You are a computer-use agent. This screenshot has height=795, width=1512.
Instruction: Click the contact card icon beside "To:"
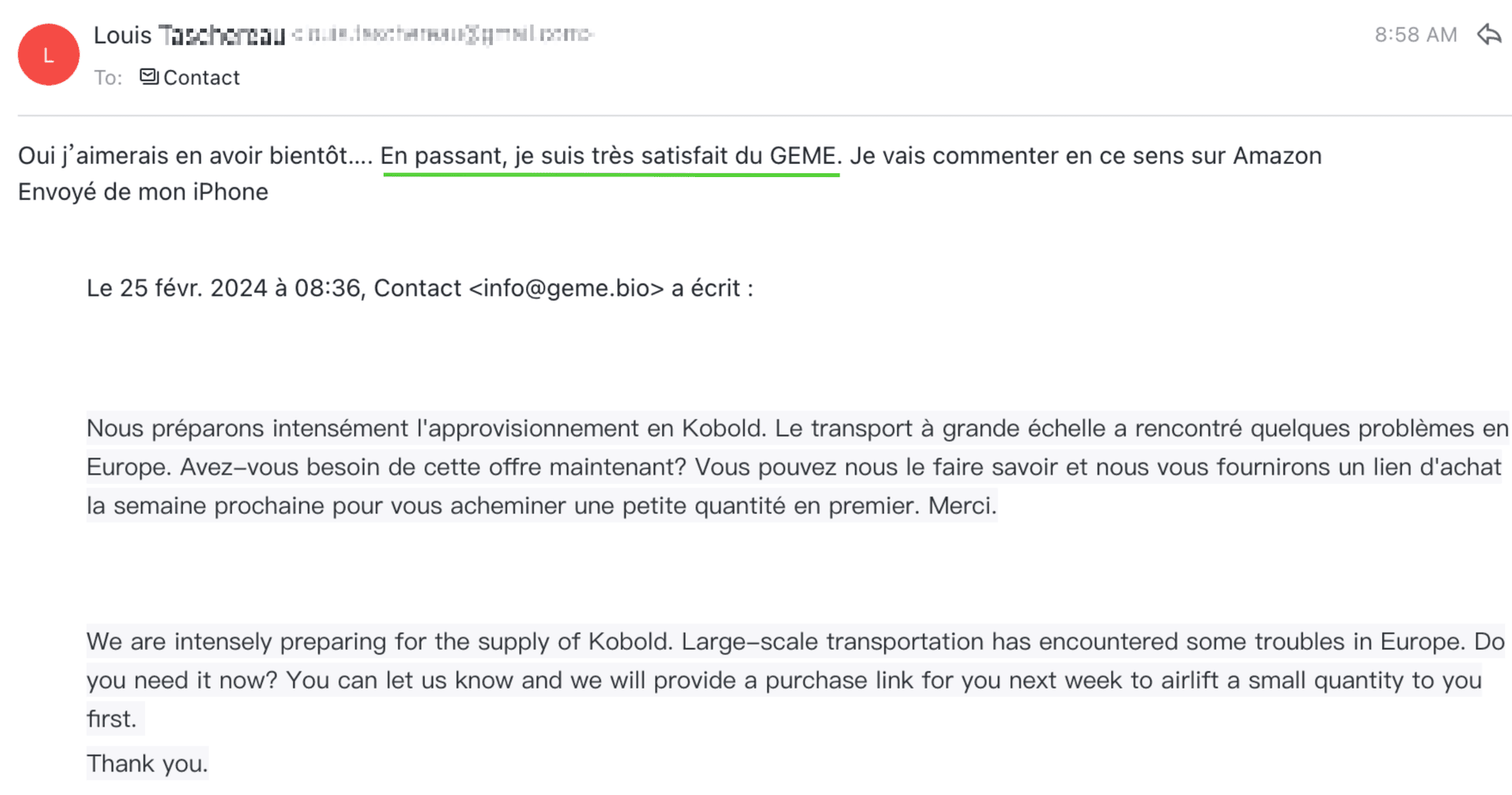(149, 76)
